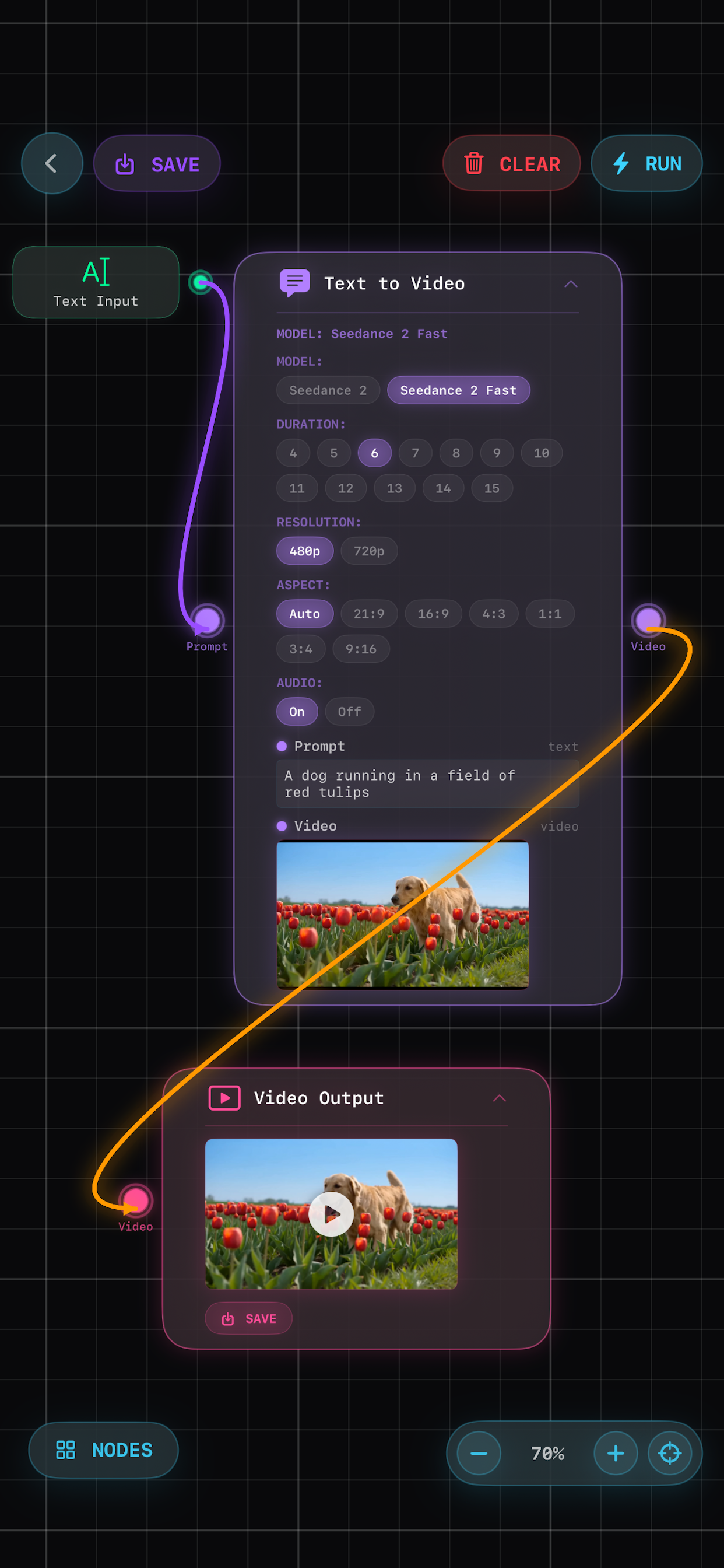
Task: Save the video from Video Output node
Action: click(249, 1318)
